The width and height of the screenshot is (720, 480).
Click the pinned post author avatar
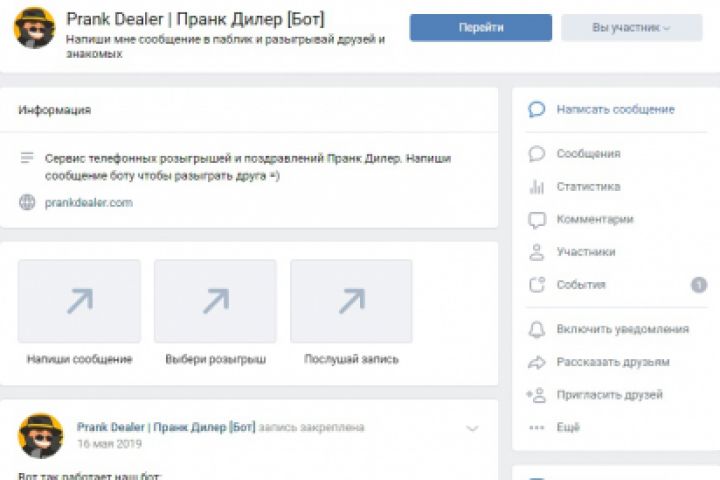40,436
